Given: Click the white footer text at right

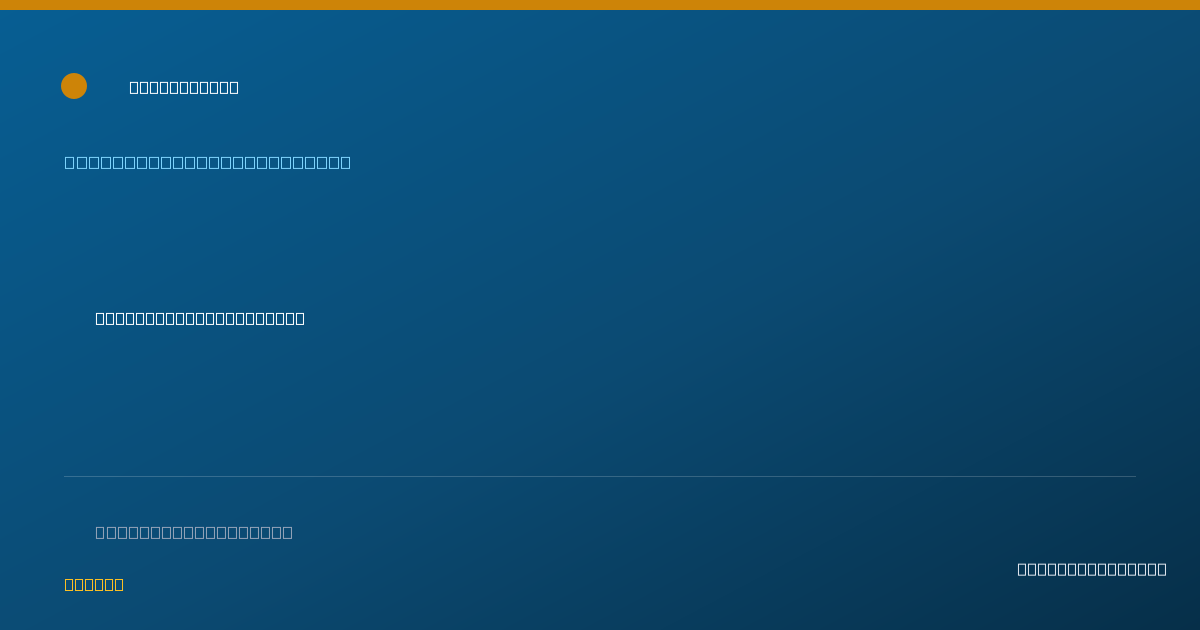Looking at the screenshot, I should (1092, 569).
